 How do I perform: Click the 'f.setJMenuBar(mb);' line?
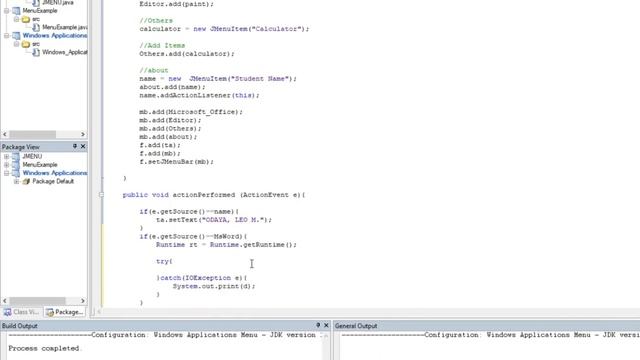(x=176, y=162)
